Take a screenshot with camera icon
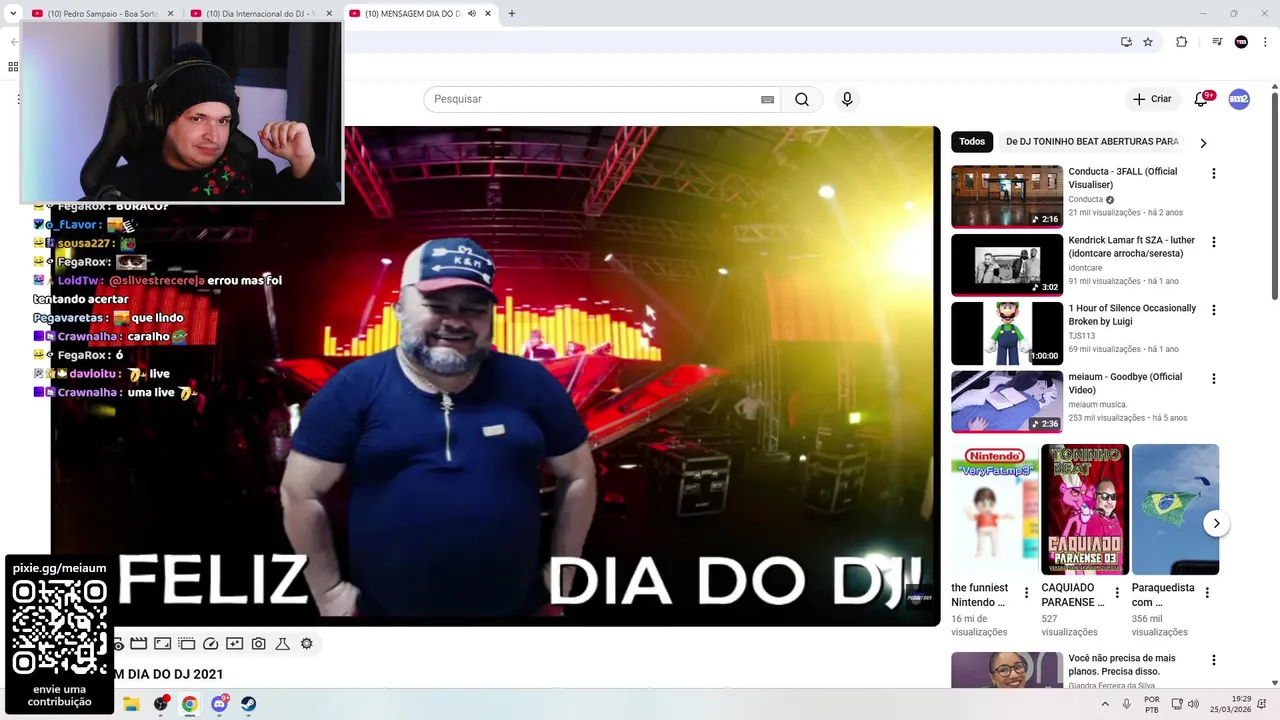 click(x=259, y=644)
